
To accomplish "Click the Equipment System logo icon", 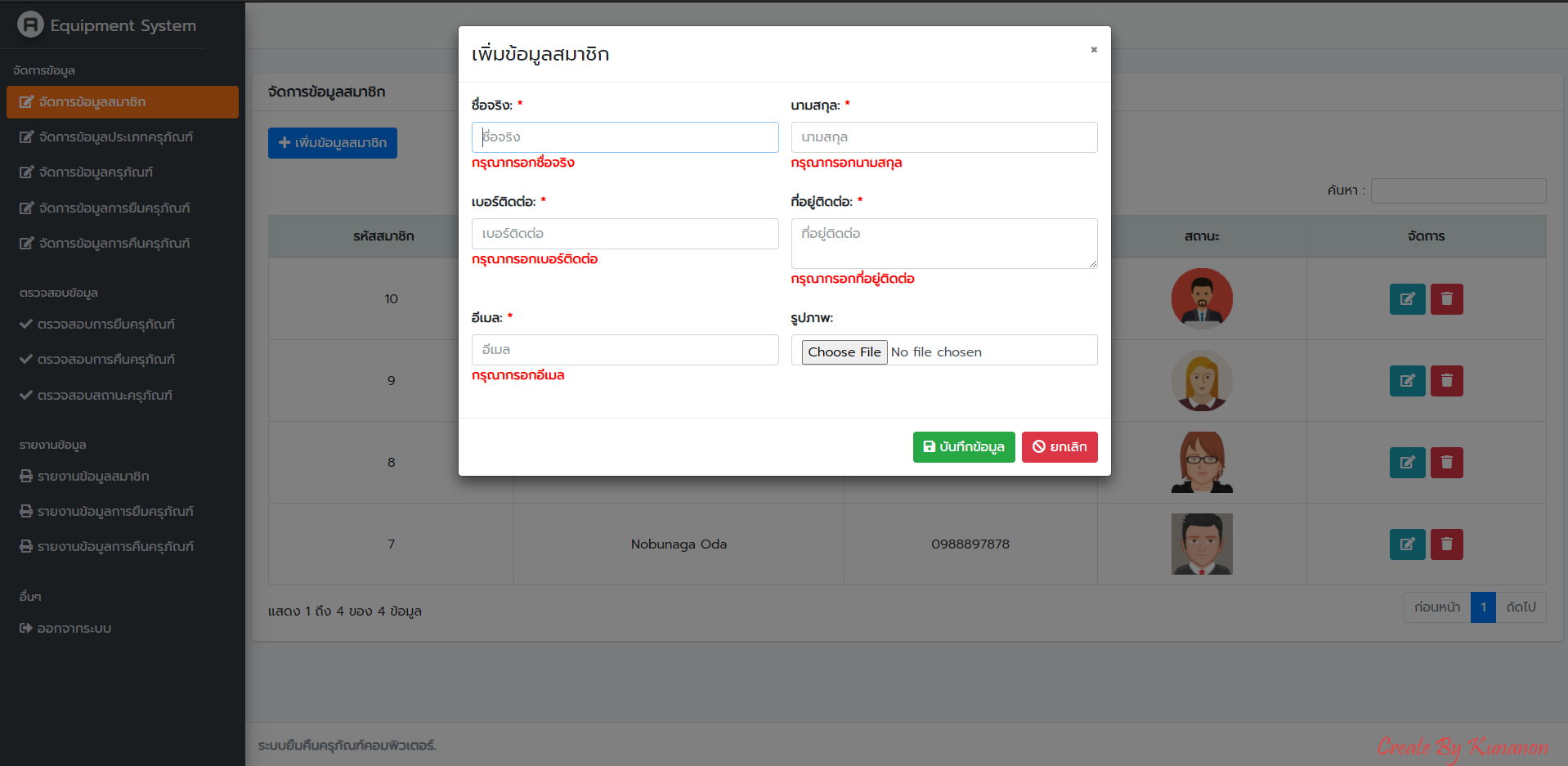I will [30, 25].
